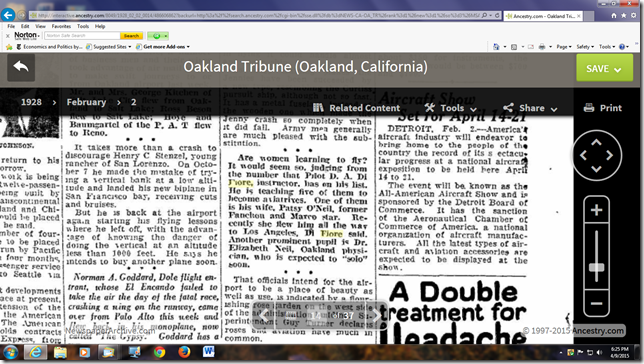Click the back arrow icon in viewer header
Screen dimensions: 644x364
[x=21, y=67]
